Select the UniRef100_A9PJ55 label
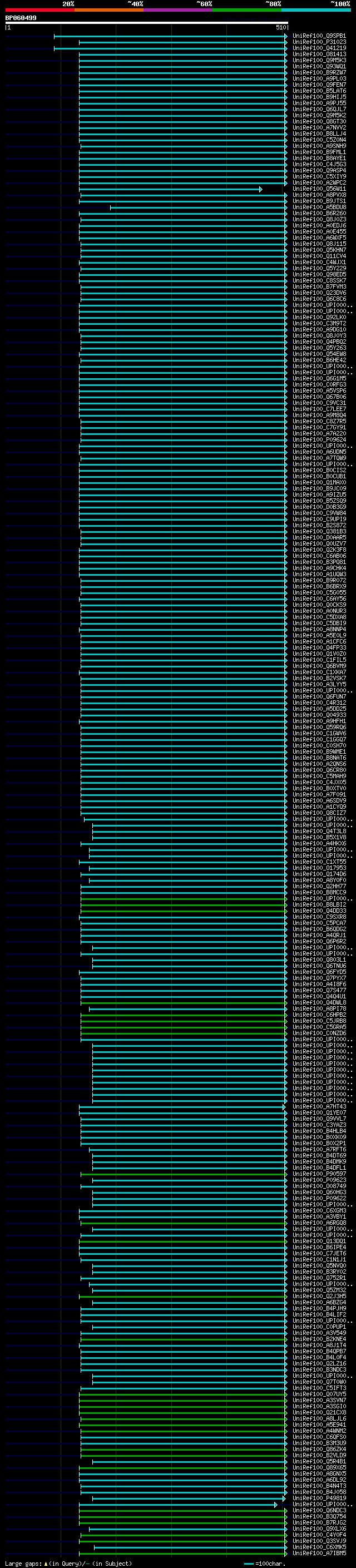 coord(319,103)
